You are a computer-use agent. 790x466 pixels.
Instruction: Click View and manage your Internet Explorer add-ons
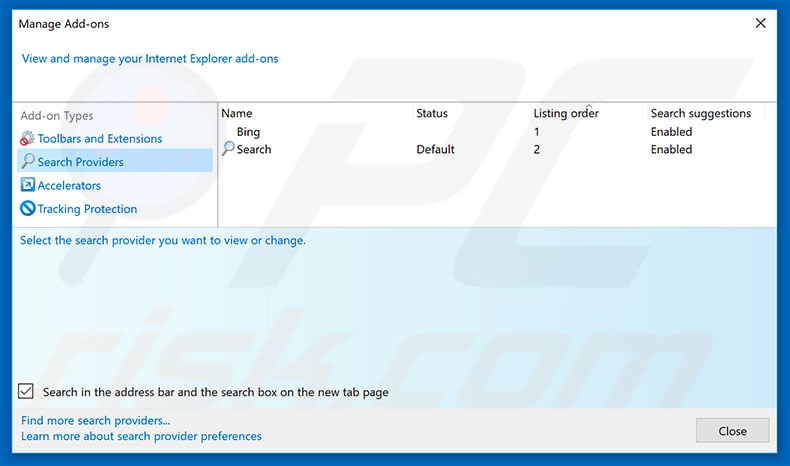click(x=150, y=58)
